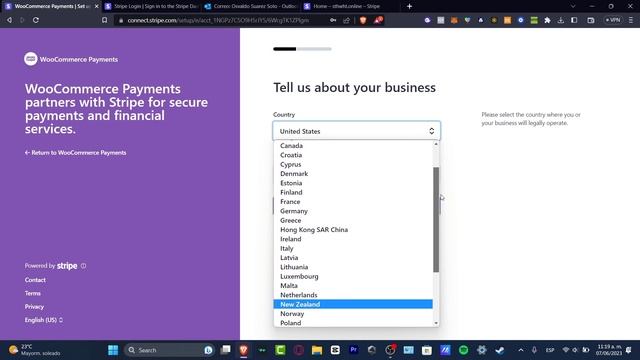Open browser downloads icon

coord(561,20)
